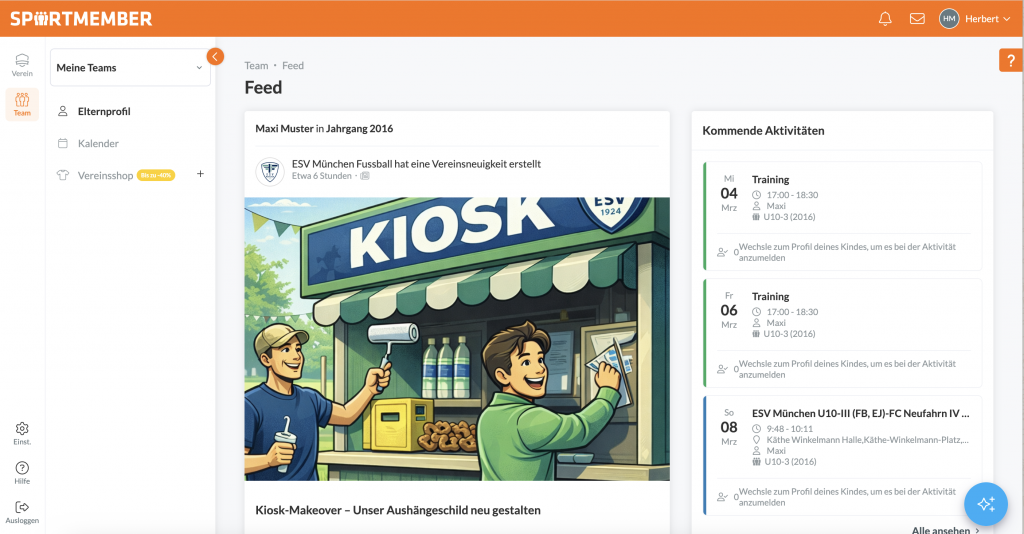The width and height of the screenshot is (1024, 534).
Task: Click the Ausloggen logout icon
Action: [22, 511]
